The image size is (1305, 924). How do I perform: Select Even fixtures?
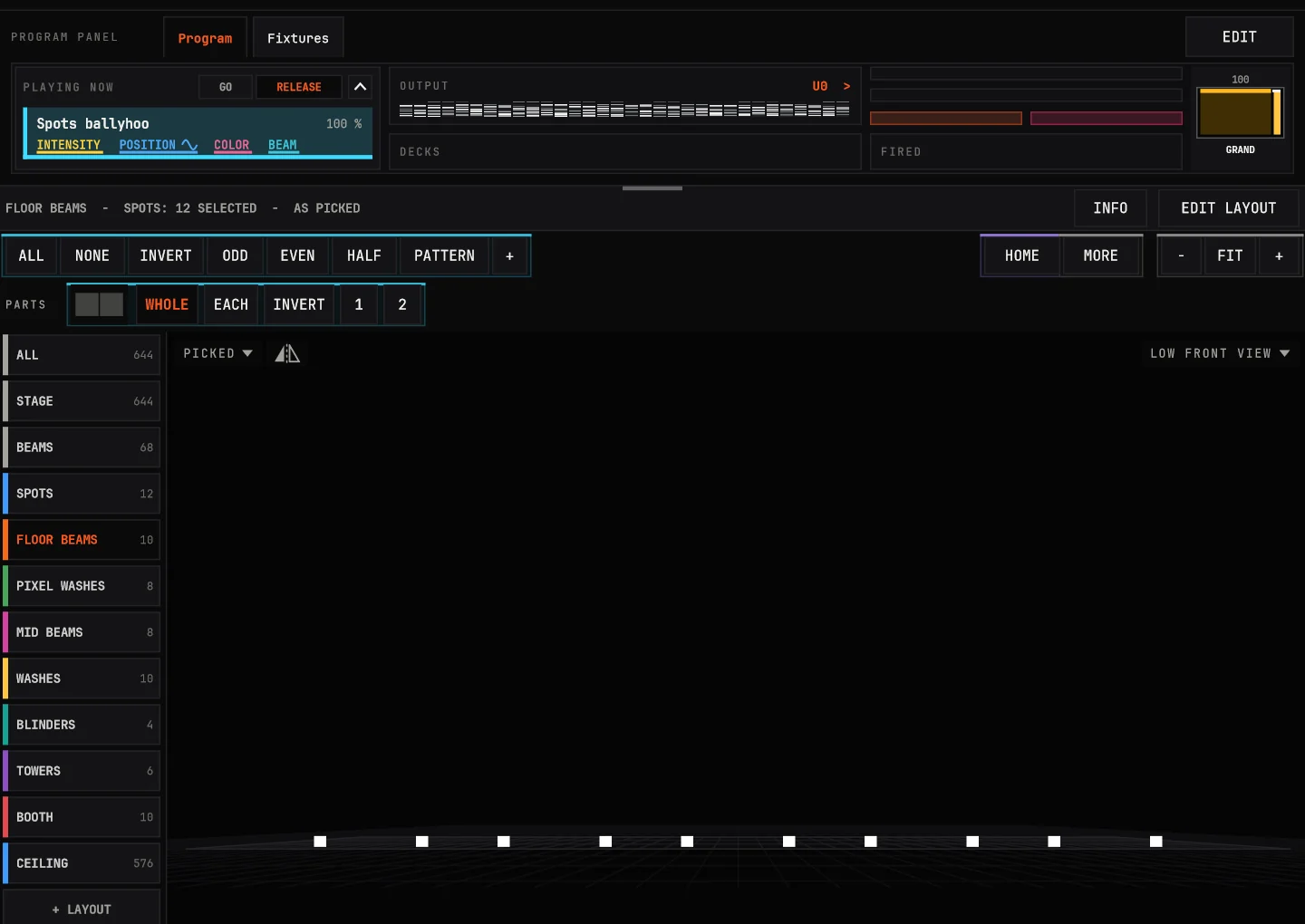(x=297, y=255)
